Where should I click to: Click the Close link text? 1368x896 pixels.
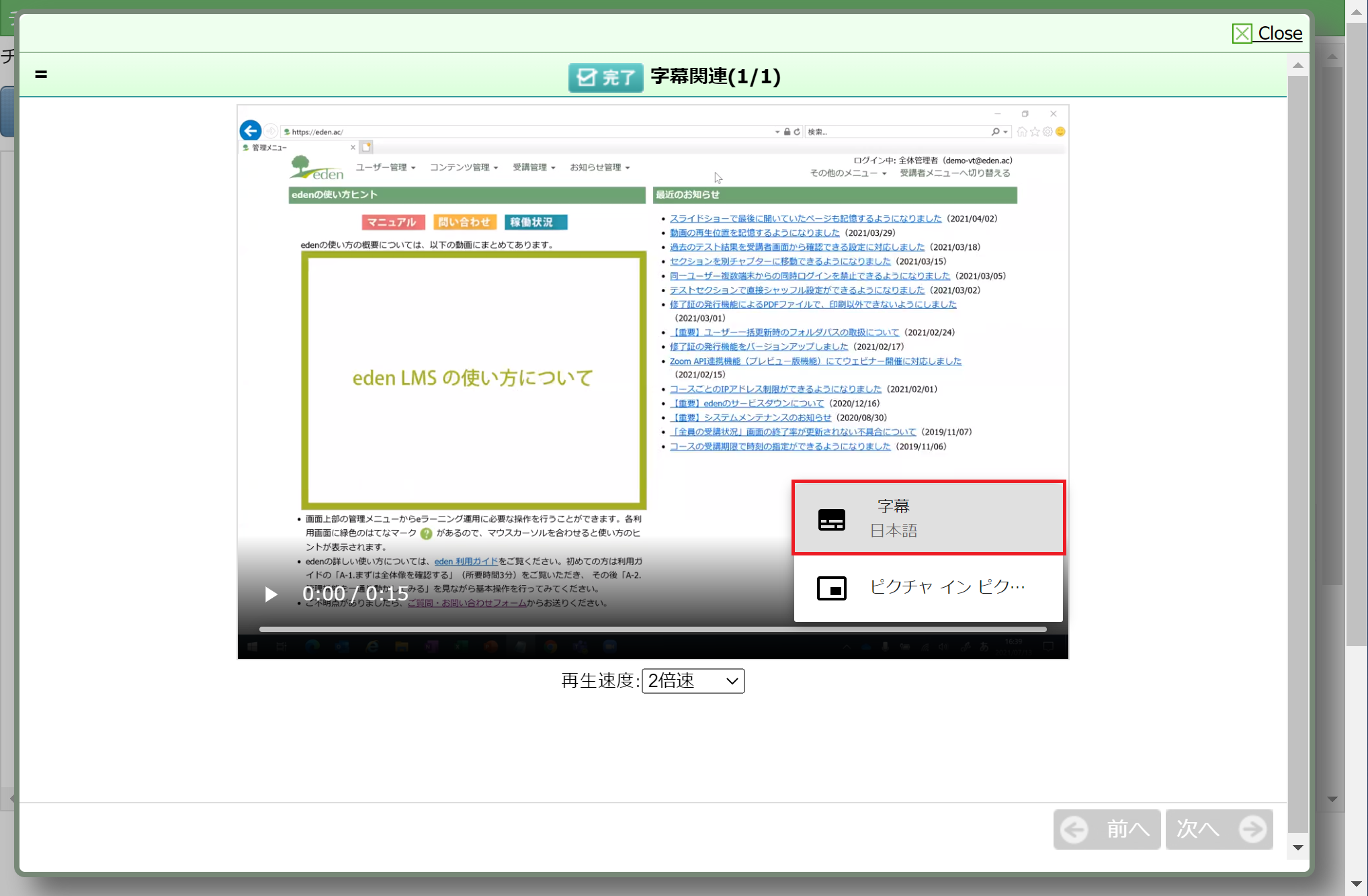point(1279,34)
